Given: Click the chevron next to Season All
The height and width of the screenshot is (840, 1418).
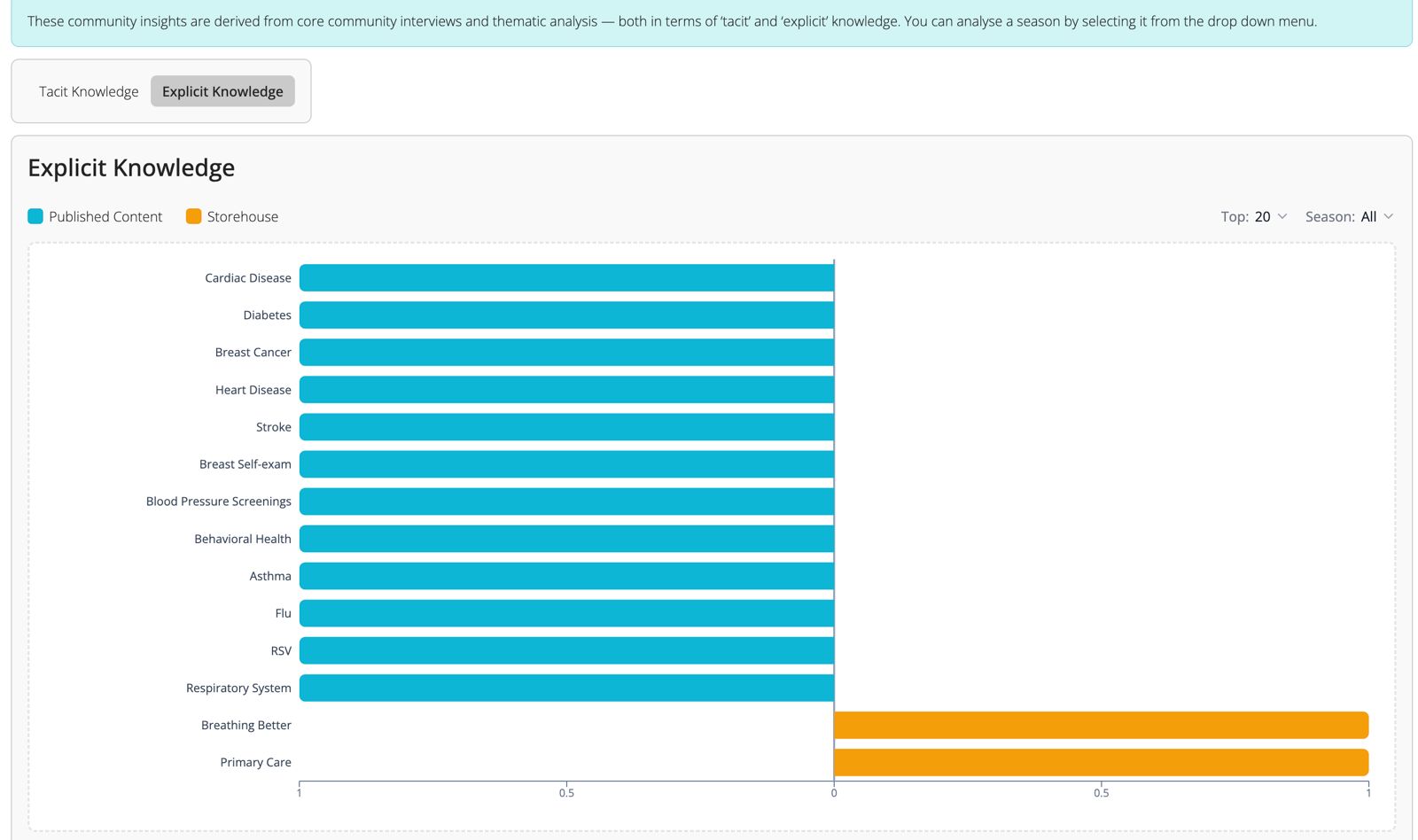Looking at the screenshot, I should [1388, 216].
